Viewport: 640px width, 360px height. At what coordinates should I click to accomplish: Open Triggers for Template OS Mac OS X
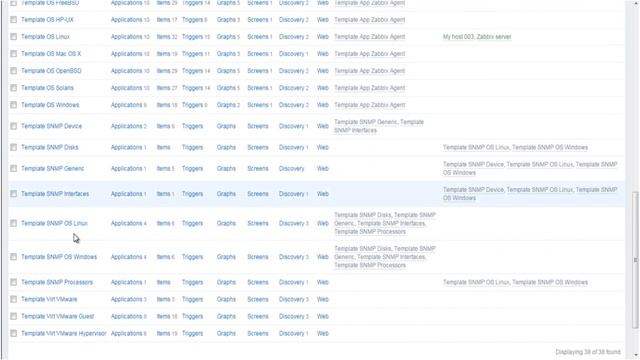coord(192,54)
